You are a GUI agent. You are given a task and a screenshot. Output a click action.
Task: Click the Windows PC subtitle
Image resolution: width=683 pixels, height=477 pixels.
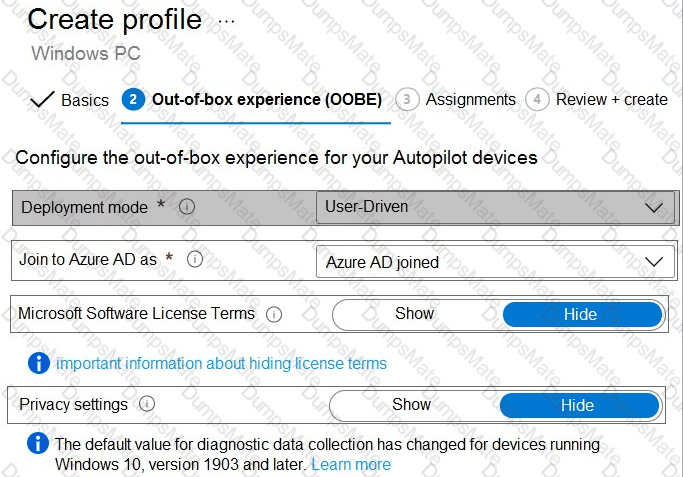[x=86, y=54]
